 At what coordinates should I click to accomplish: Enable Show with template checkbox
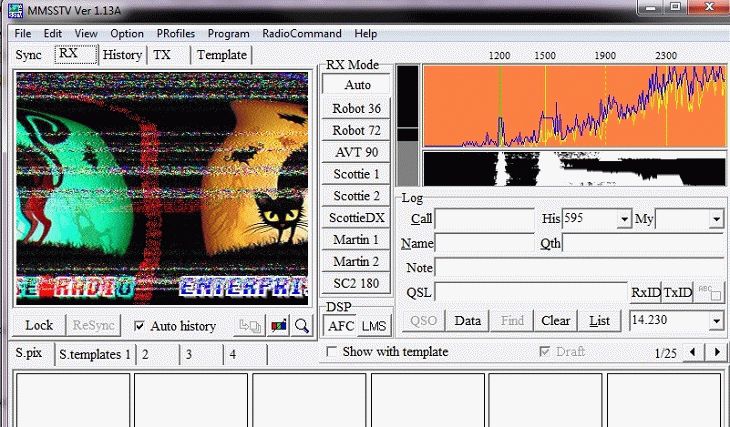331,352
